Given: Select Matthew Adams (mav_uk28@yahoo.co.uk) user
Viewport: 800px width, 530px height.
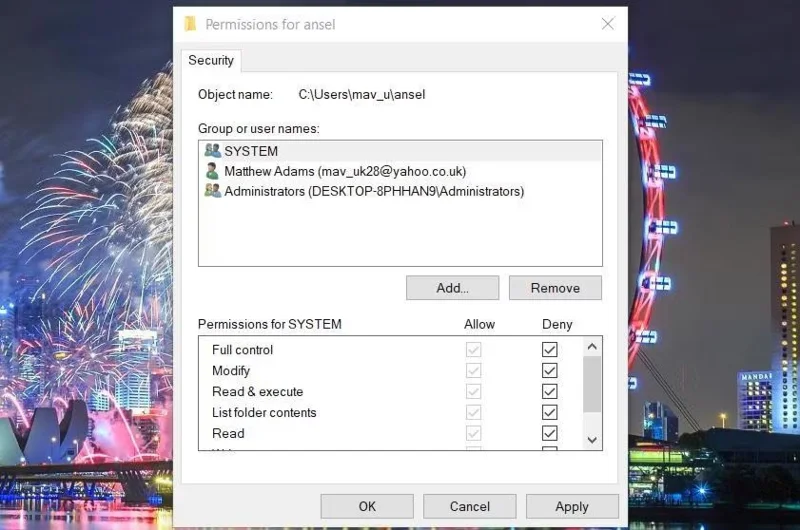Looking at the screenshot, I should [400, 171].
